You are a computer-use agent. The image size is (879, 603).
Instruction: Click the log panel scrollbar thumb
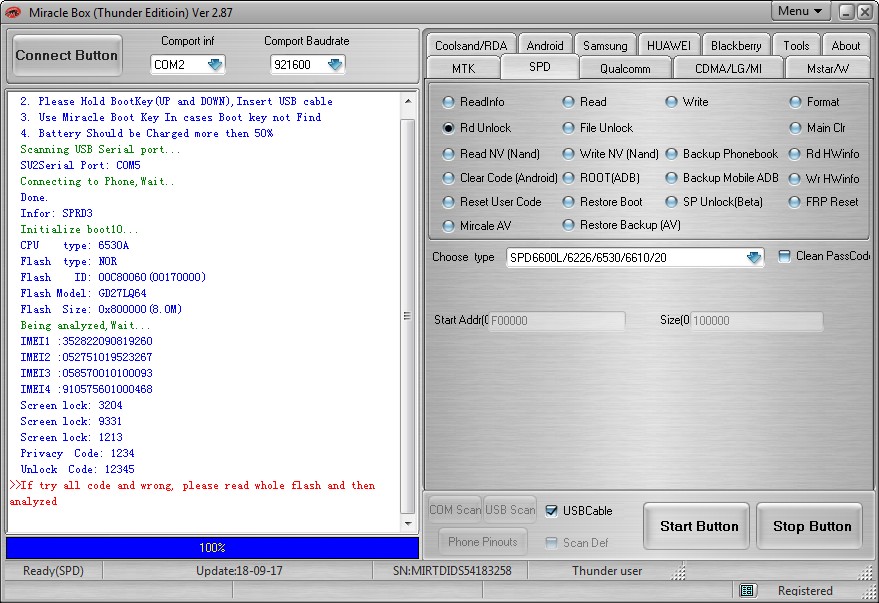(408, 316)
